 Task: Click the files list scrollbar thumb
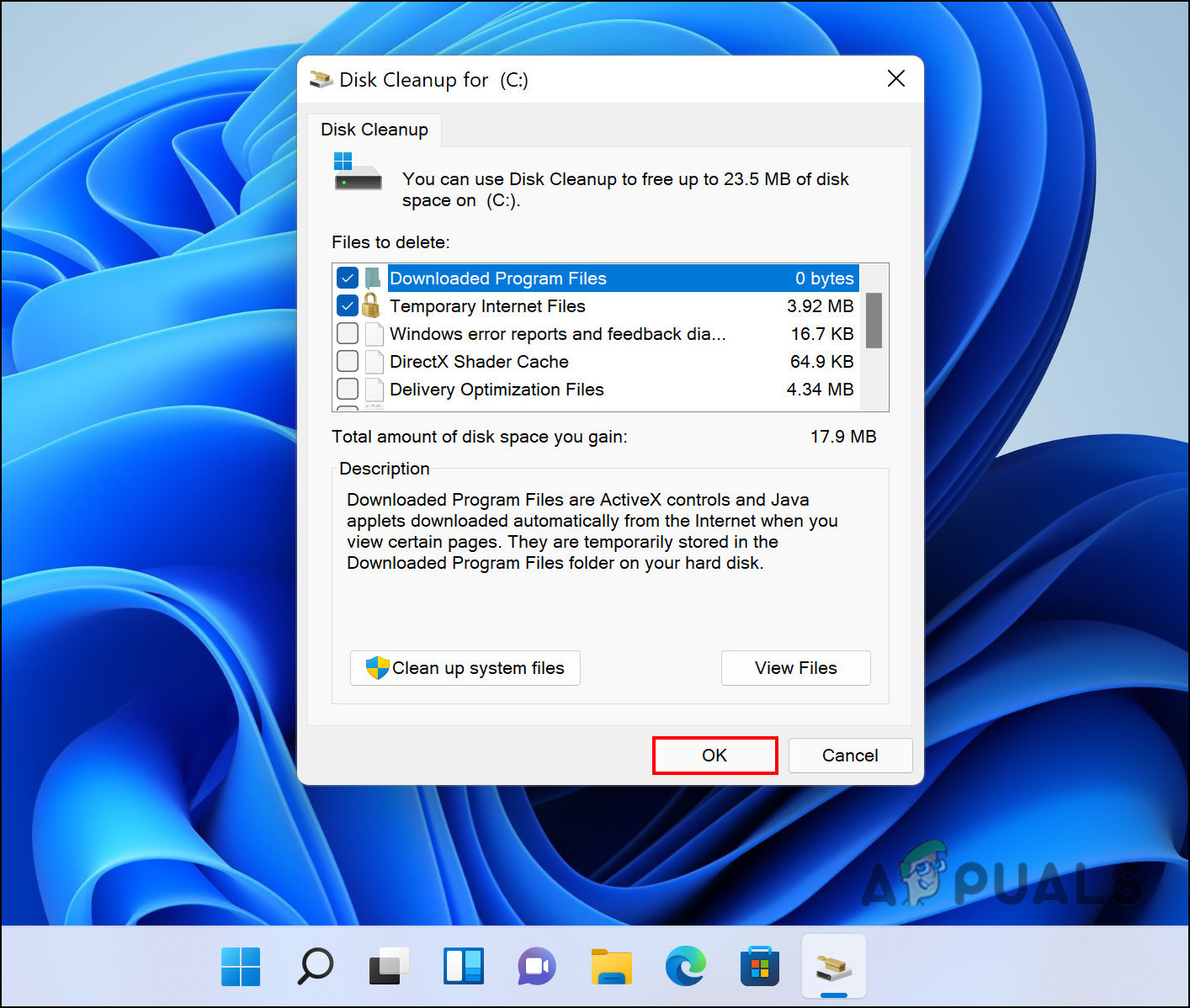(x=874, y=320)
